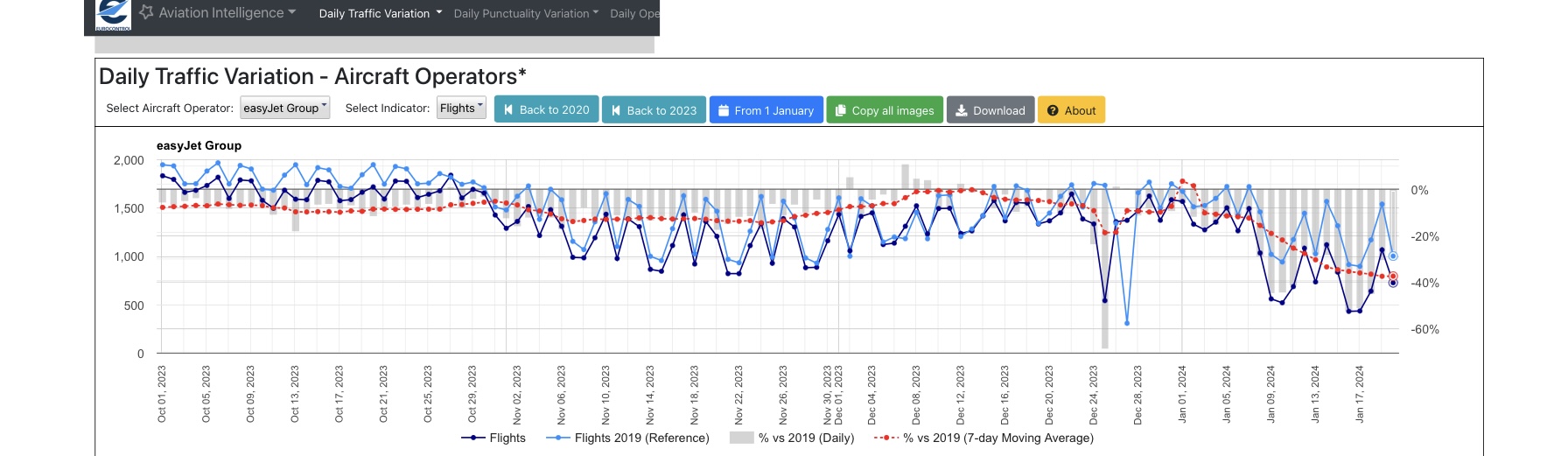This screenshot has width=1568, height=456.
Task: Open the Daily Punctuality Variation menu
Action: 526,13
